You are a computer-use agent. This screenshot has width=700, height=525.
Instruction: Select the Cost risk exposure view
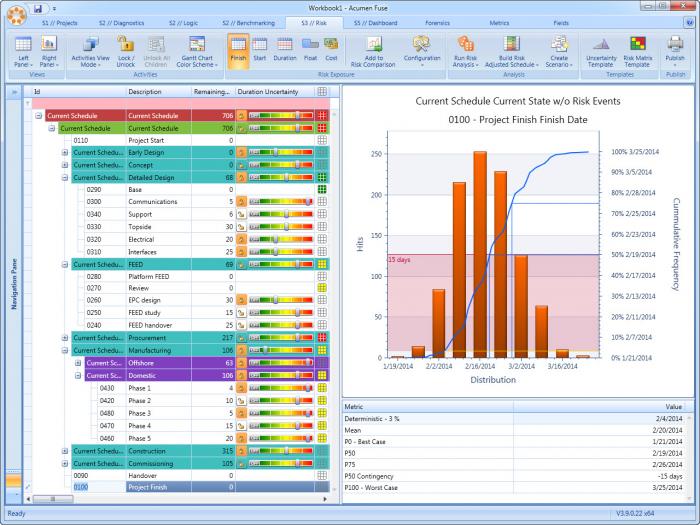pyautogui.click(x=331, y=51)
